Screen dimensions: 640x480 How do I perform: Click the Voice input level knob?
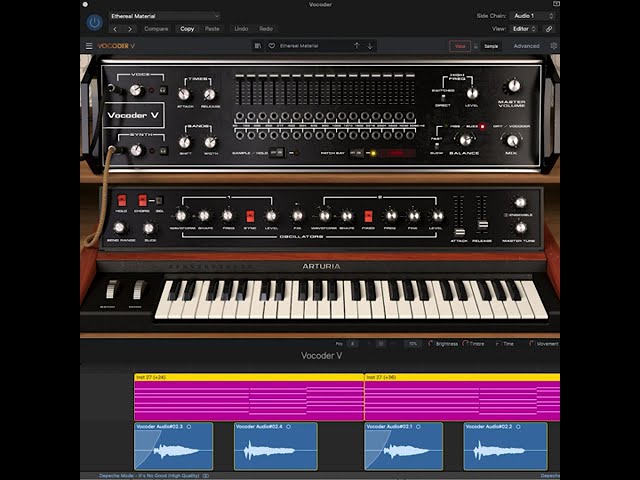(x=136, y=90)
